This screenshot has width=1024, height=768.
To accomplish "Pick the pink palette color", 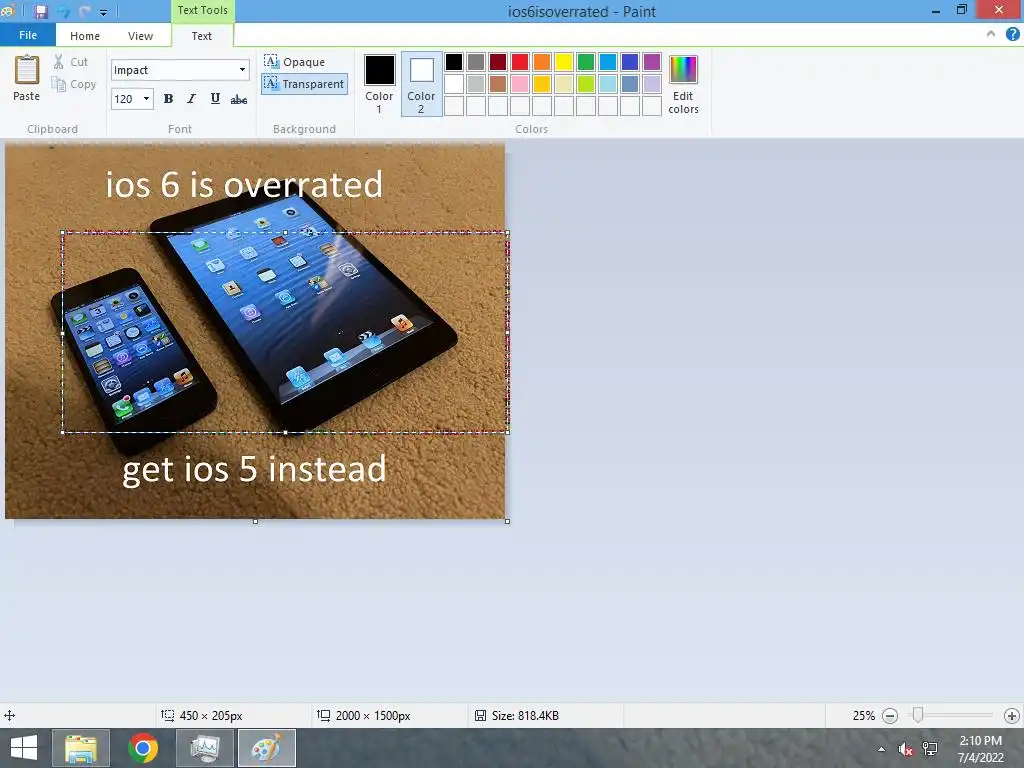I will [520, 84].
